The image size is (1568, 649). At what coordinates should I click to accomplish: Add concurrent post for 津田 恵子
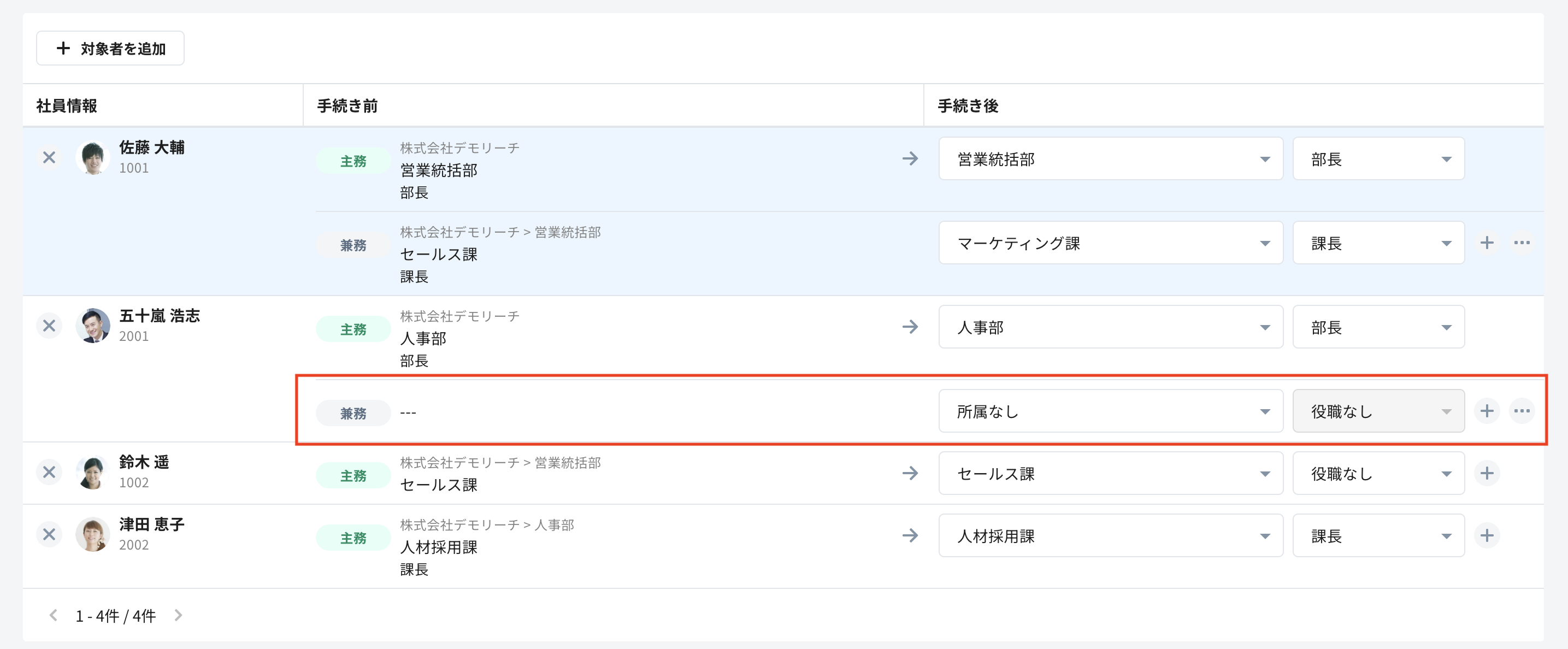1487,536
